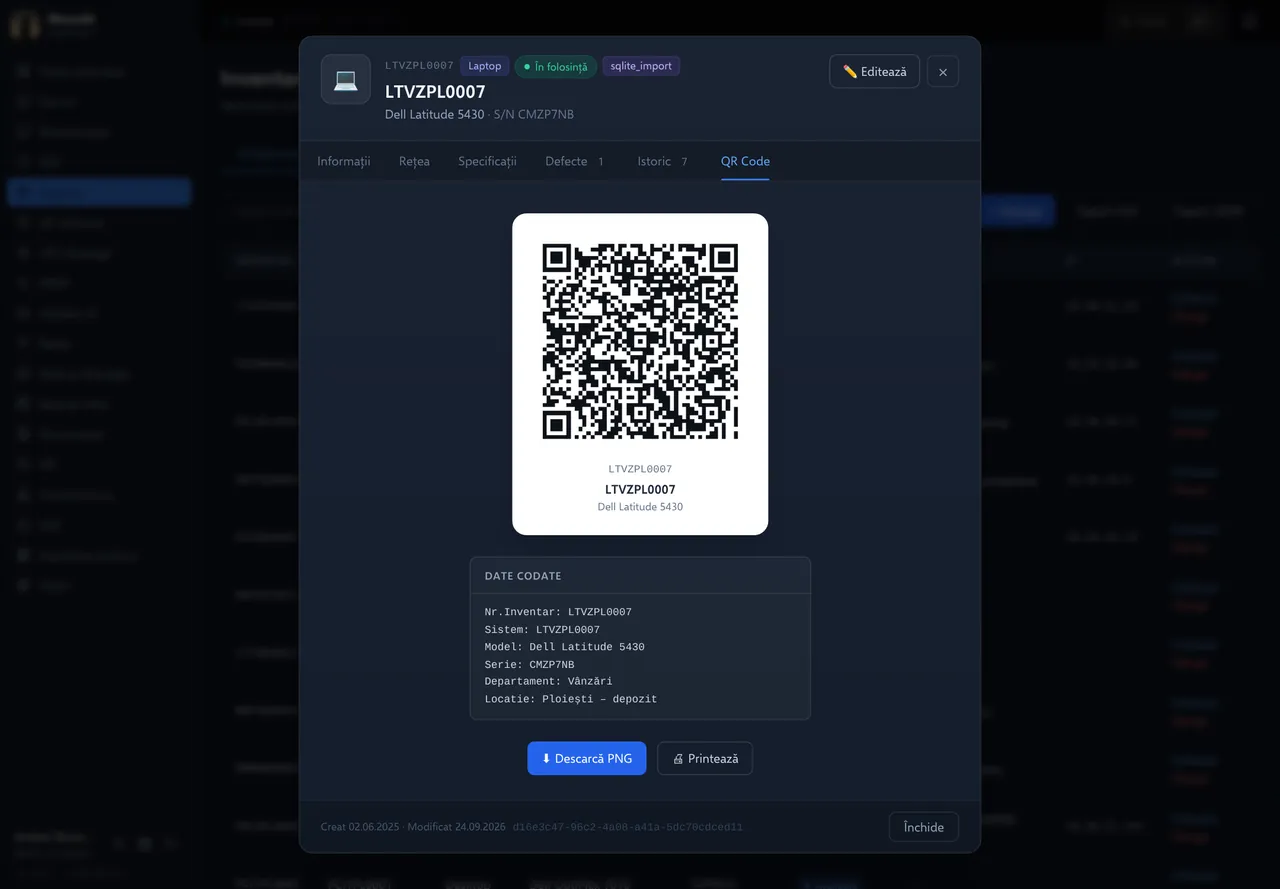This screenshot has height=889, width=1280.
Task: Close the dialog with the X button
Action: (943, 71)
